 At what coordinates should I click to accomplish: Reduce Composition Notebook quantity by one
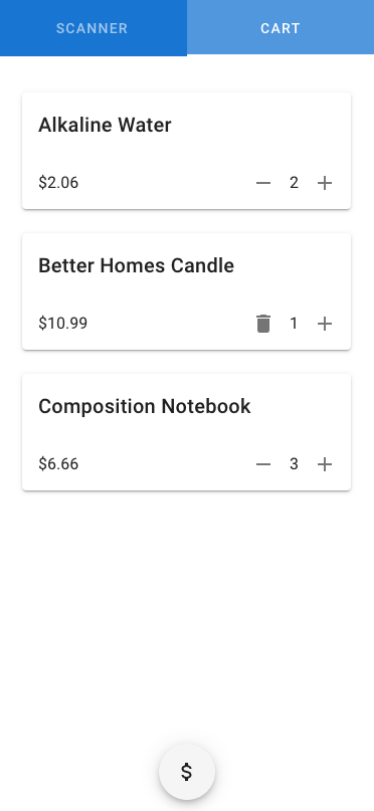[263, 464]
